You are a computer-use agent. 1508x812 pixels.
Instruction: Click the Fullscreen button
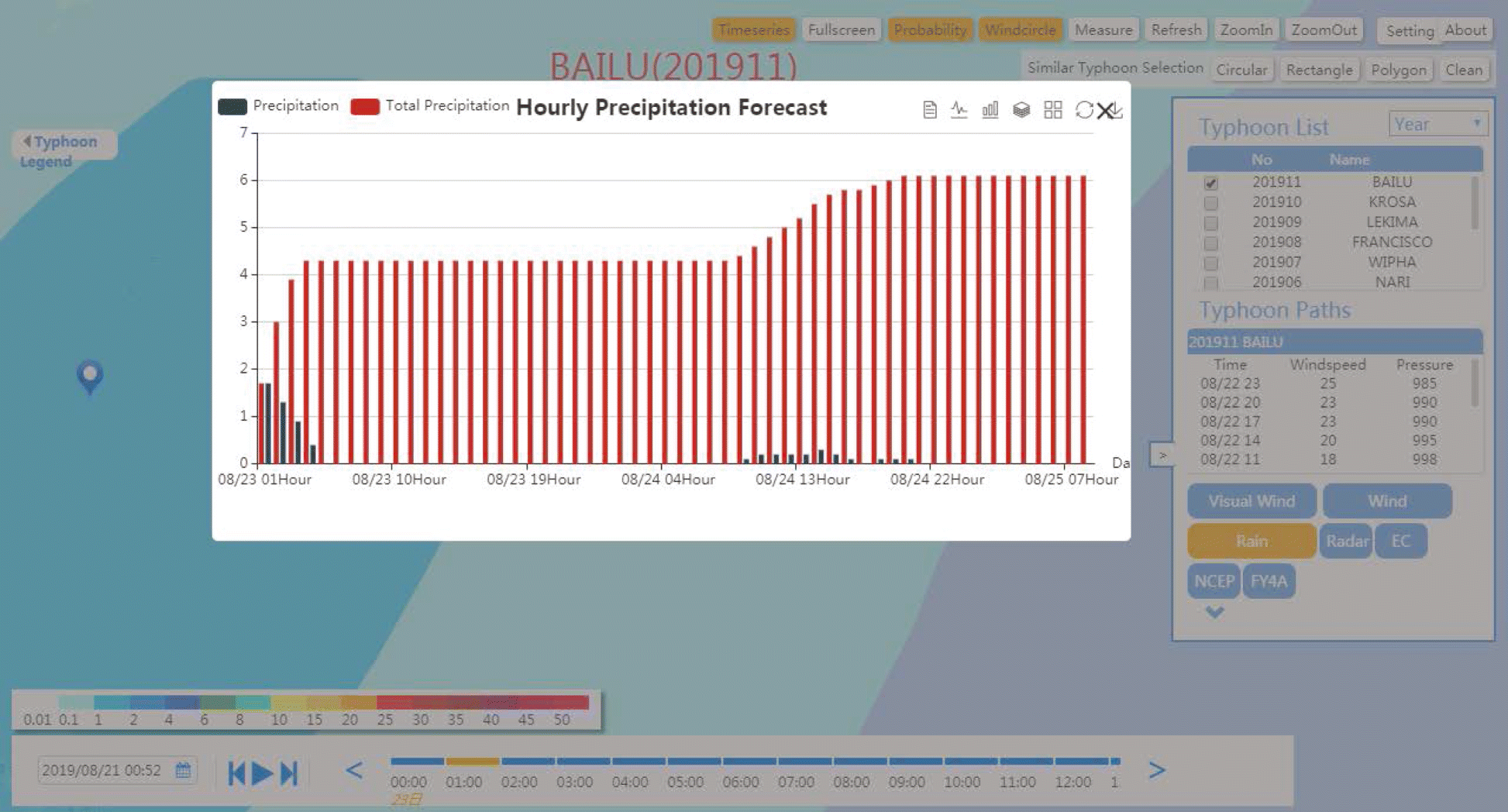coord(841,29)
